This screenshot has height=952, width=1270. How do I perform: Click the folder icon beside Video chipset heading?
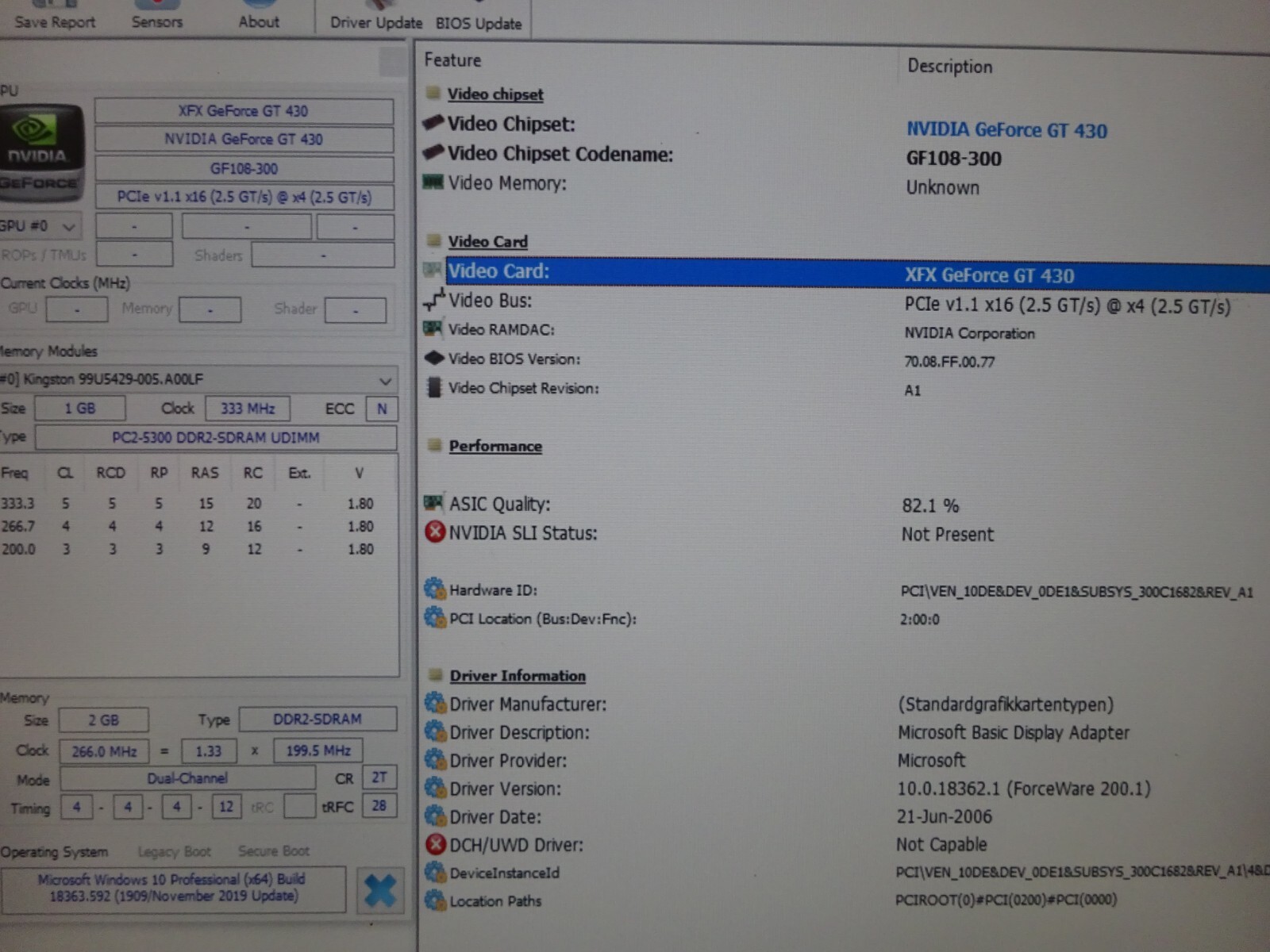pyautogui.click(x=433, y=93)
